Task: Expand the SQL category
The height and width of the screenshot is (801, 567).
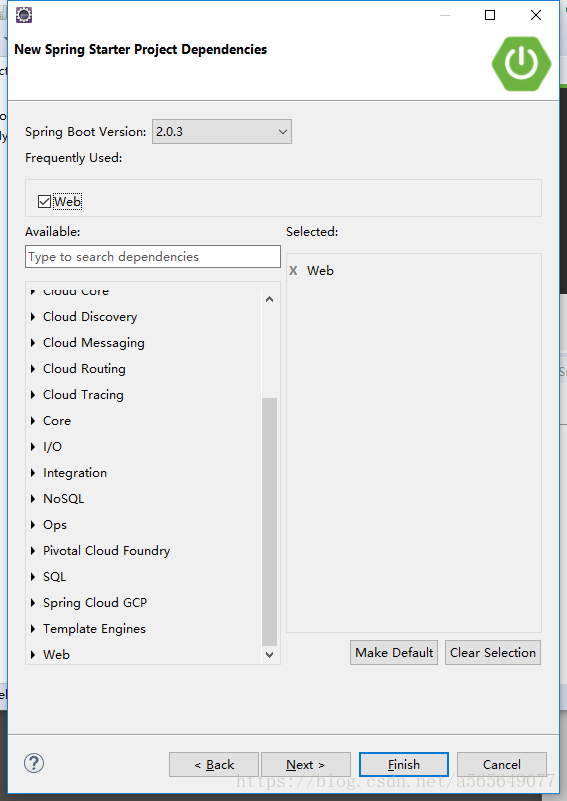Action: point(33,577)
